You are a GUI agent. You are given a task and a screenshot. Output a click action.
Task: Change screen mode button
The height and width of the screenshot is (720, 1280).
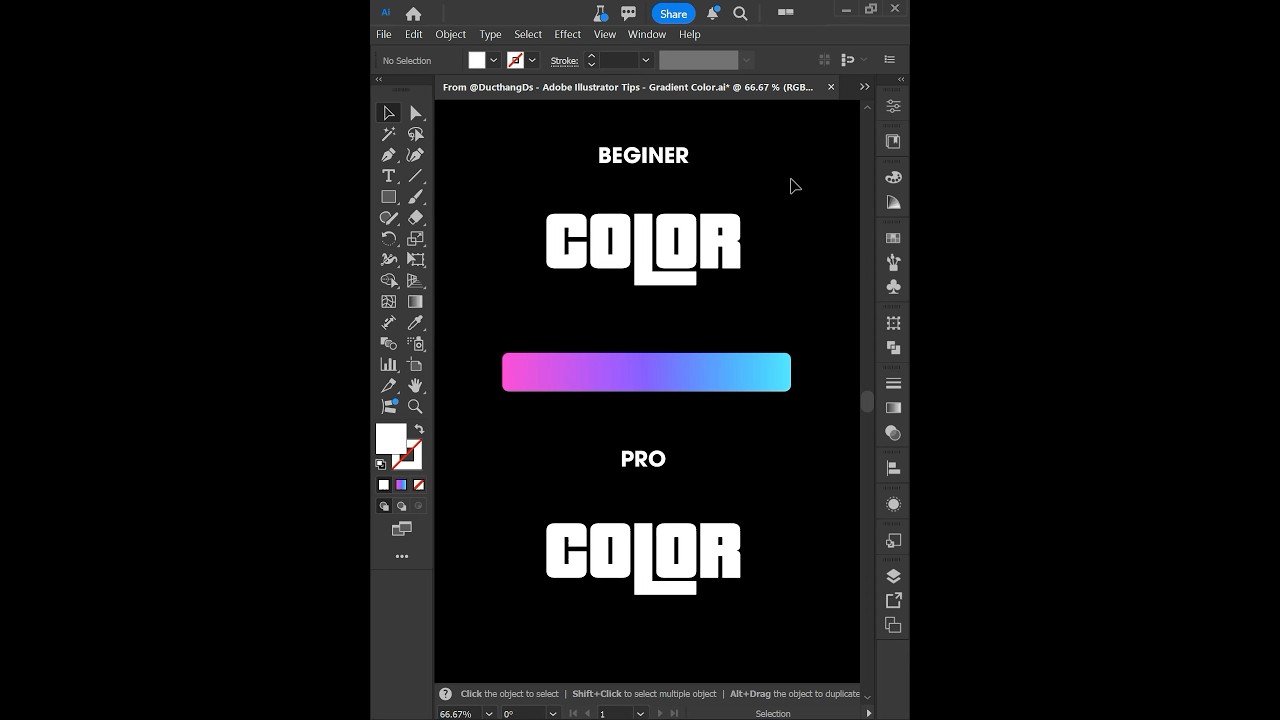pyautogui.click(x=402, y=529)
